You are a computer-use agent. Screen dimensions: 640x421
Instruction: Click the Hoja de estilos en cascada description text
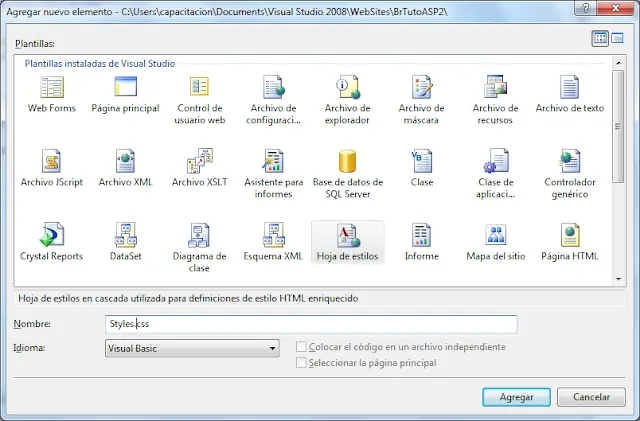(188, 298)
